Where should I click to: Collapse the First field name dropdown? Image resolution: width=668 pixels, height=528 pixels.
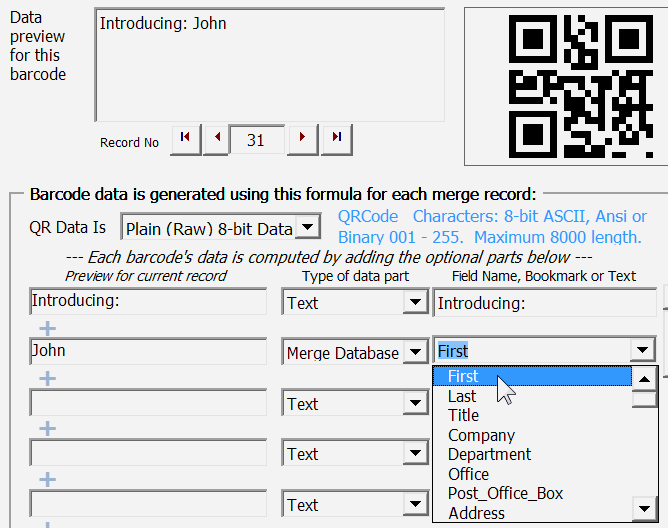click(x=643, y=351)
